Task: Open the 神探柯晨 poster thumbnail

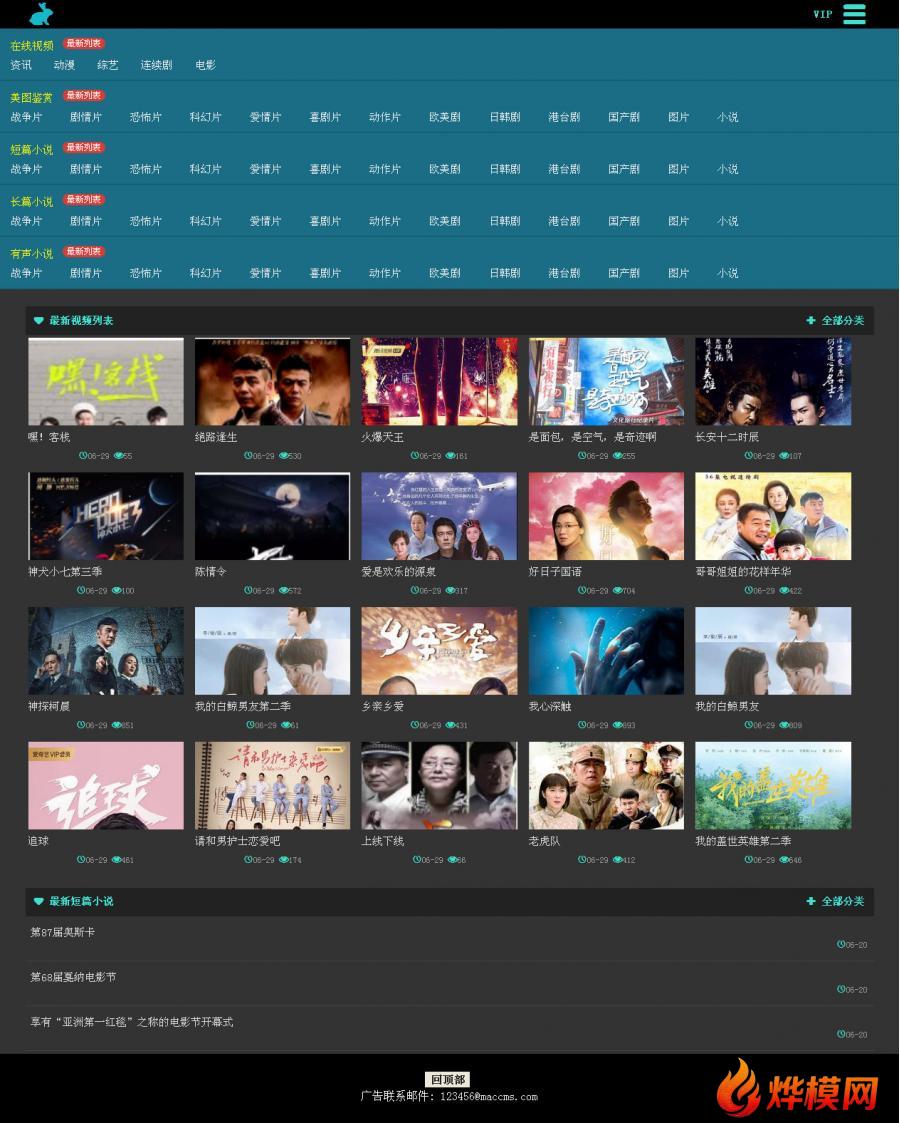Action: (106, 651)
